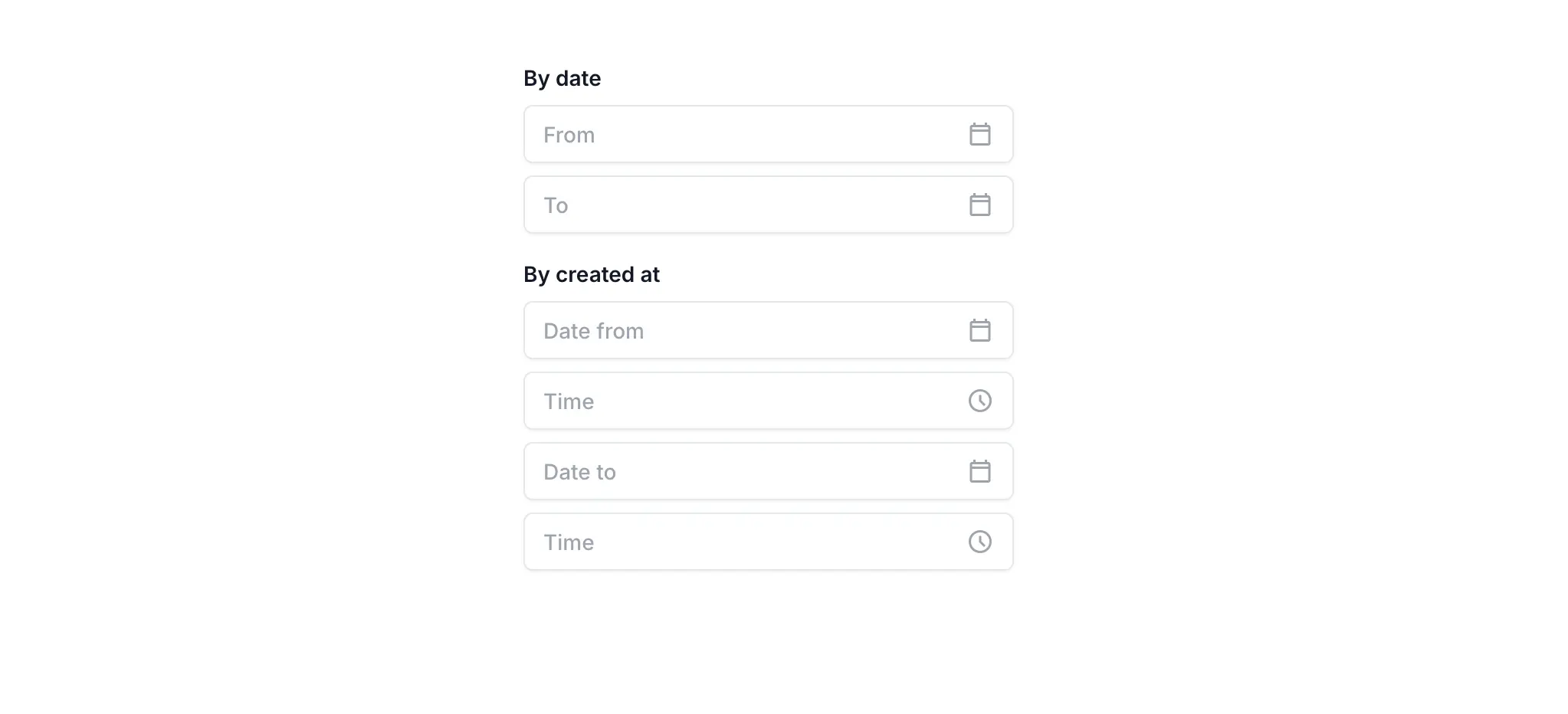Click the 'Date from' placeholder label
Screen dimensions: 1568x714
tap(593, 331)
